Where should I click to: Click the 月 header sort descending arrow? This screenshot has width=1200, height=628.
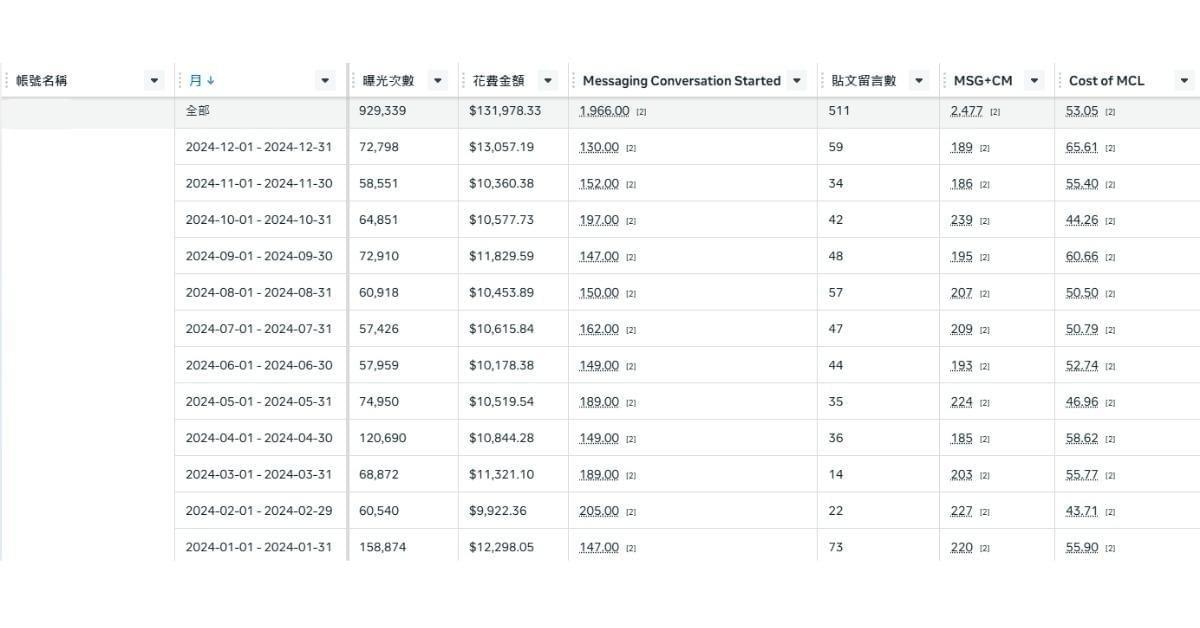click(211, 81)
